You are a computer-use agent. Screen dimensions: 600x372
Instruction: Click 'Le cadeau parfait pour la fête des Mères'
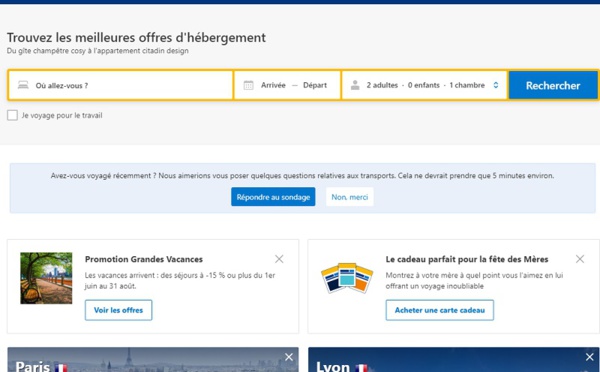[467, 259]
